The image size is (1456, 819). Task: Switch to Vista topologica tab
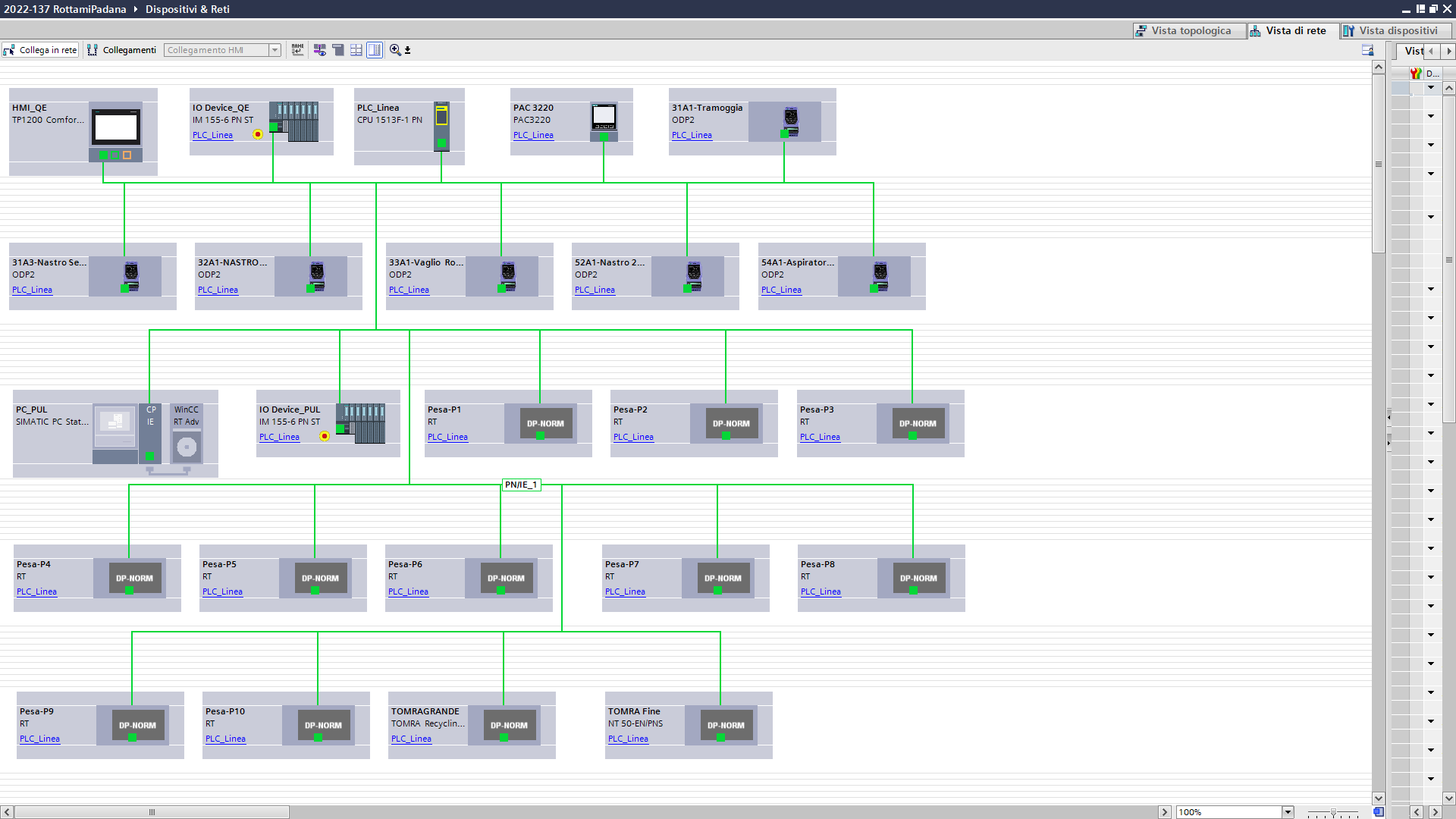pos(1190,30)
